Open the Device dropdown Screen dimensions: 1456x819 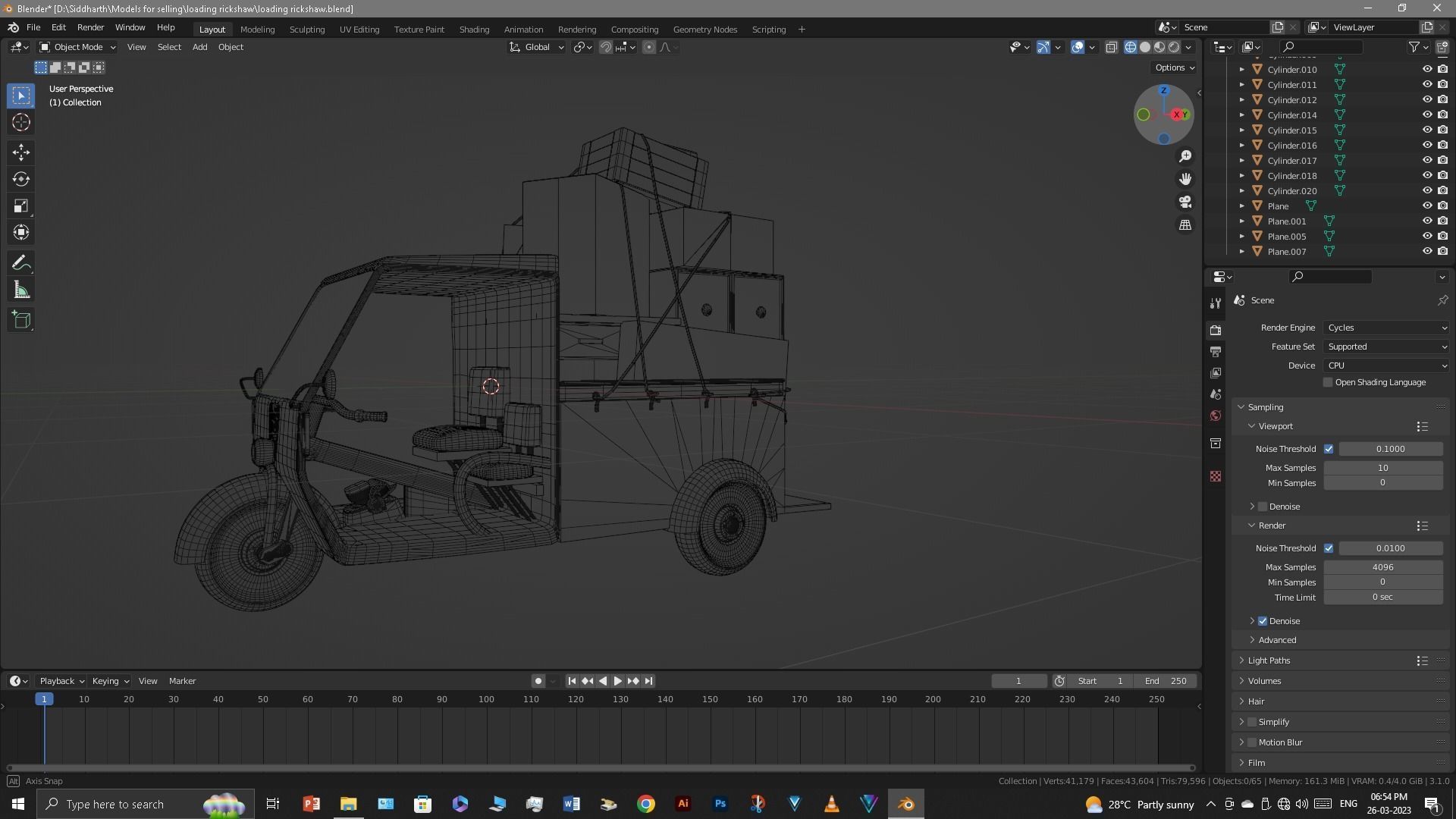(1386, 366)
